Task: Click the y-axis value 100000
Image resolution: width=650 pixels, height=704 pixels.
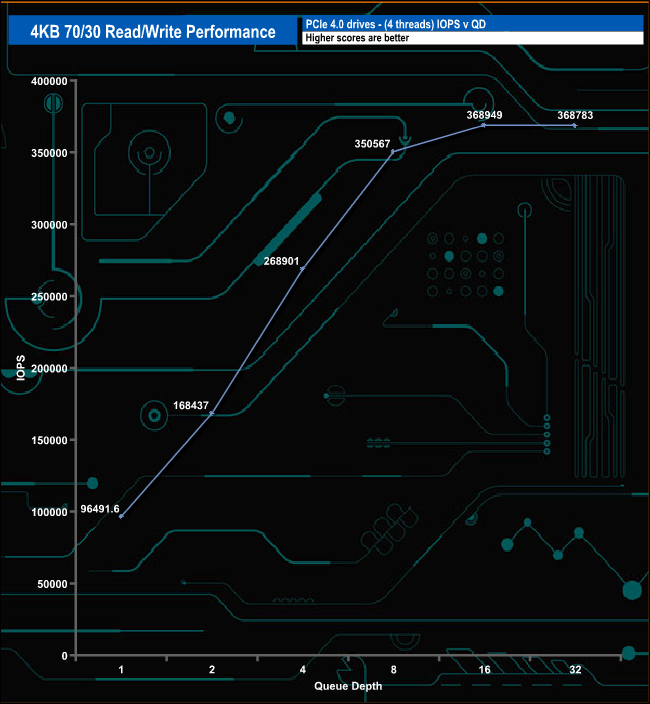Action: click(x=49, y=512)
